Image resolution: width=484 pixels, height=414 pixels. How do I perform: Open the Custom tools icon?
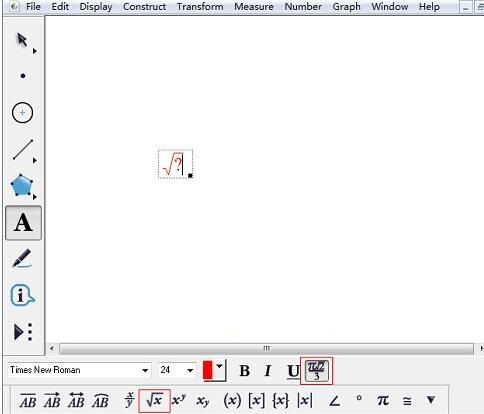23,332
